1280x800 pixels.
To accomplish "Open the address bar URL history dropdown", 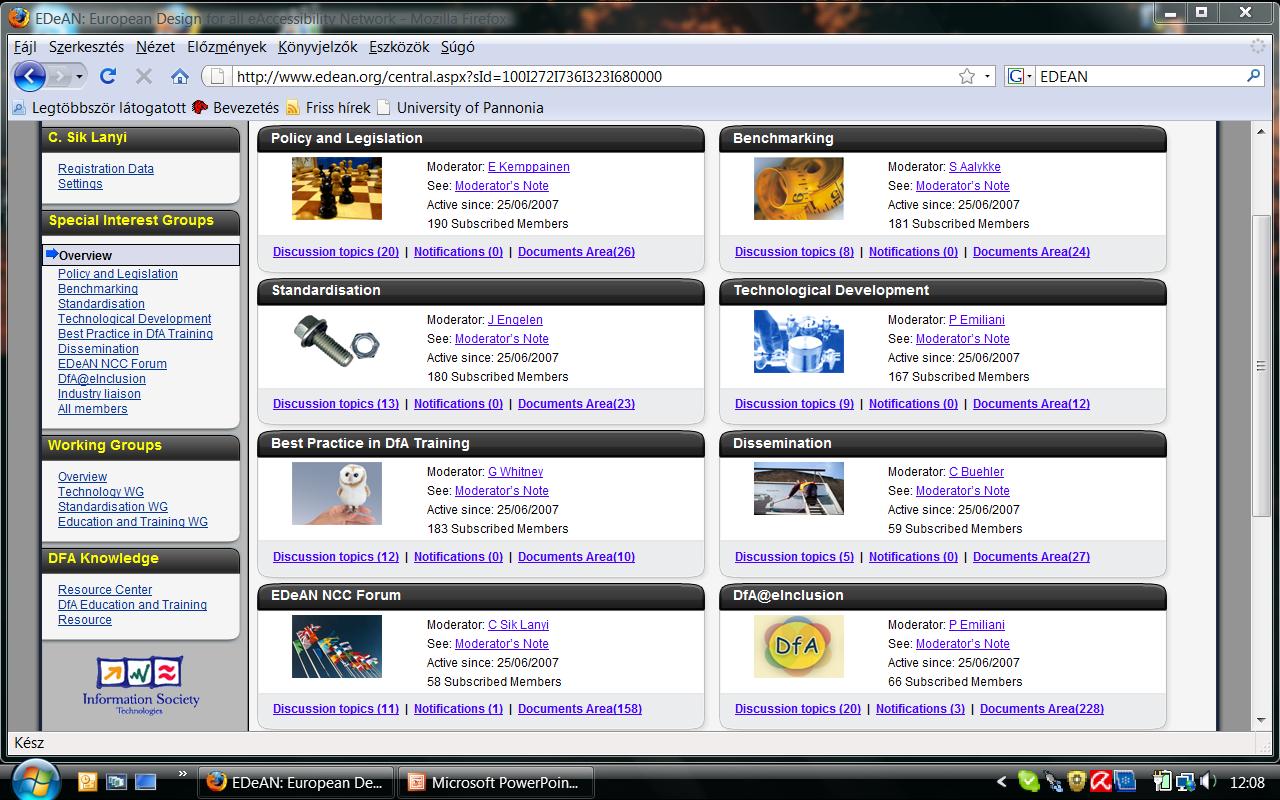I will tap(987, 76).
